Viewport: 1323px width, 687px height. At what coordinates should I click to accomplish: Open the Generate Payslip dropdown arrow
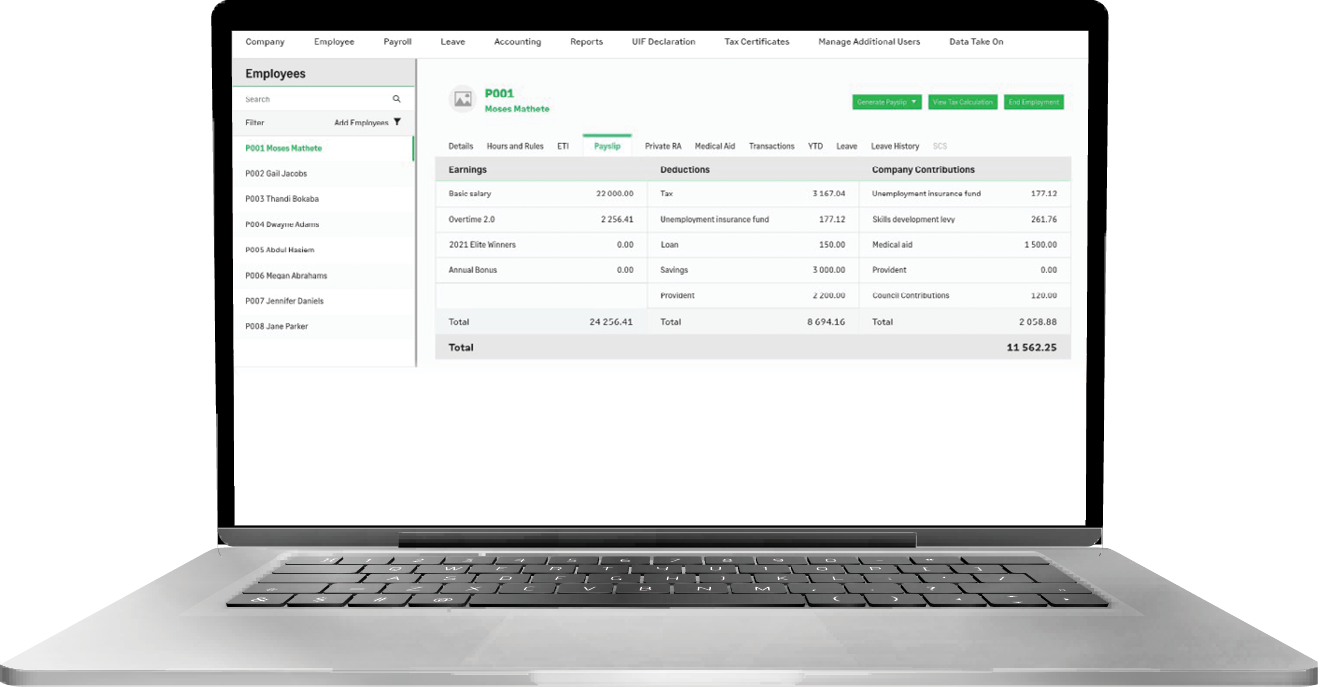(913, 101)
